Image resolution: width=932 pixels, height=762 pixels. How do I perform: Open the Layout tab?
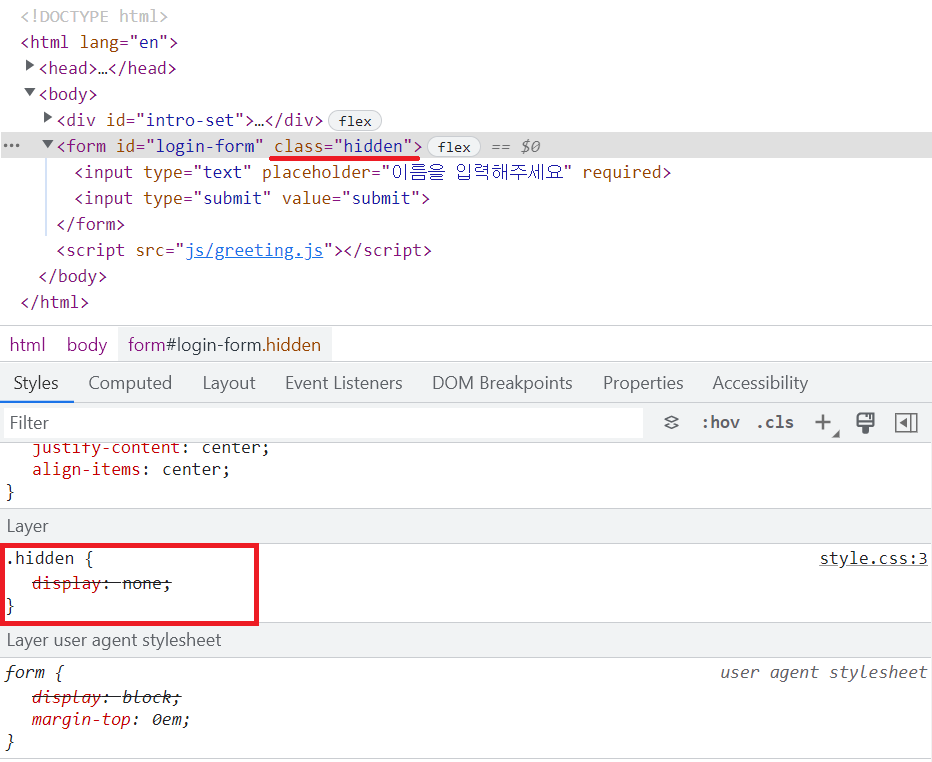[x=229, y=383]
